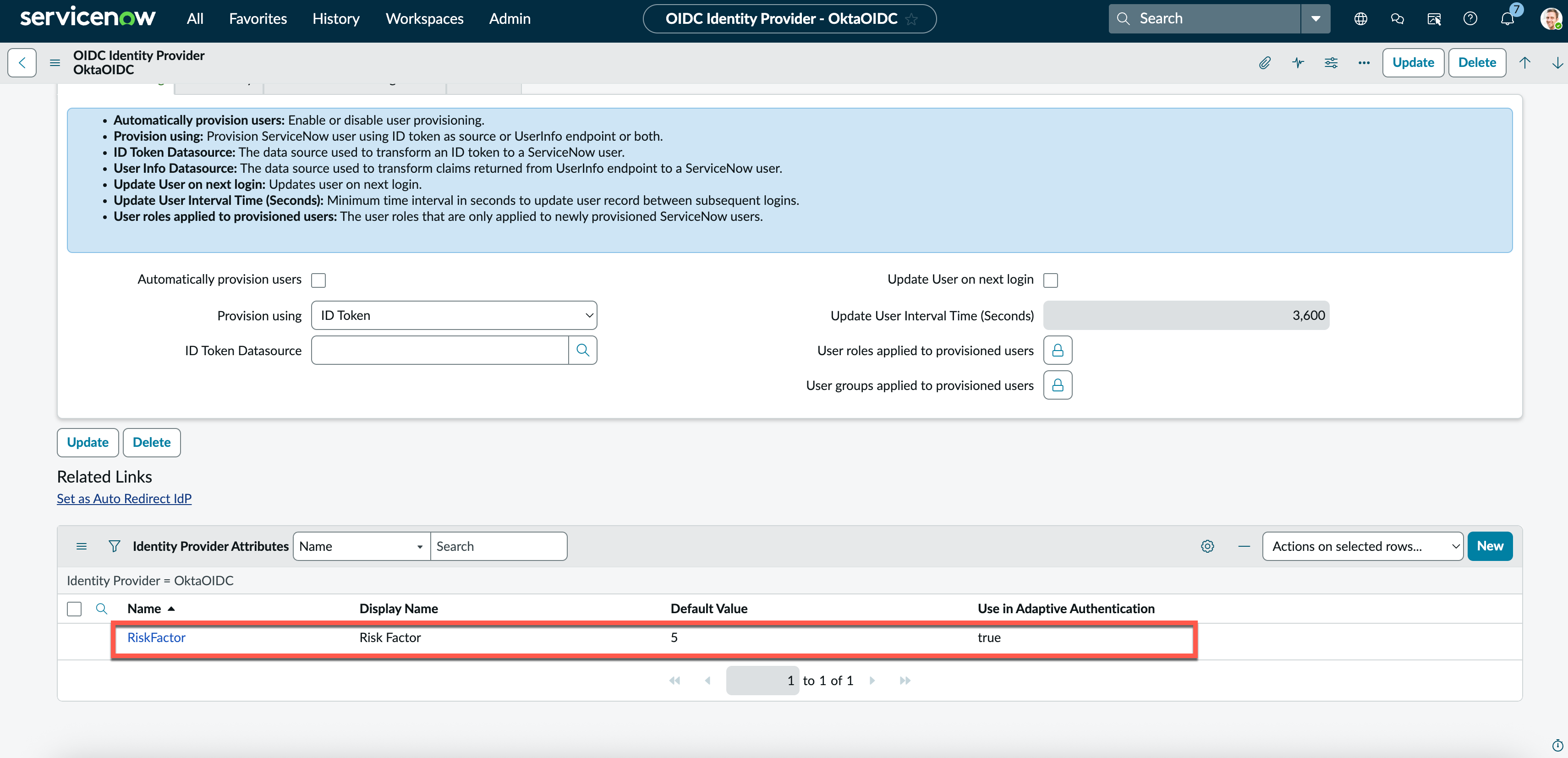Open more options ellipsis in header
The image size is (1568, 758).
click(1364, 63)
